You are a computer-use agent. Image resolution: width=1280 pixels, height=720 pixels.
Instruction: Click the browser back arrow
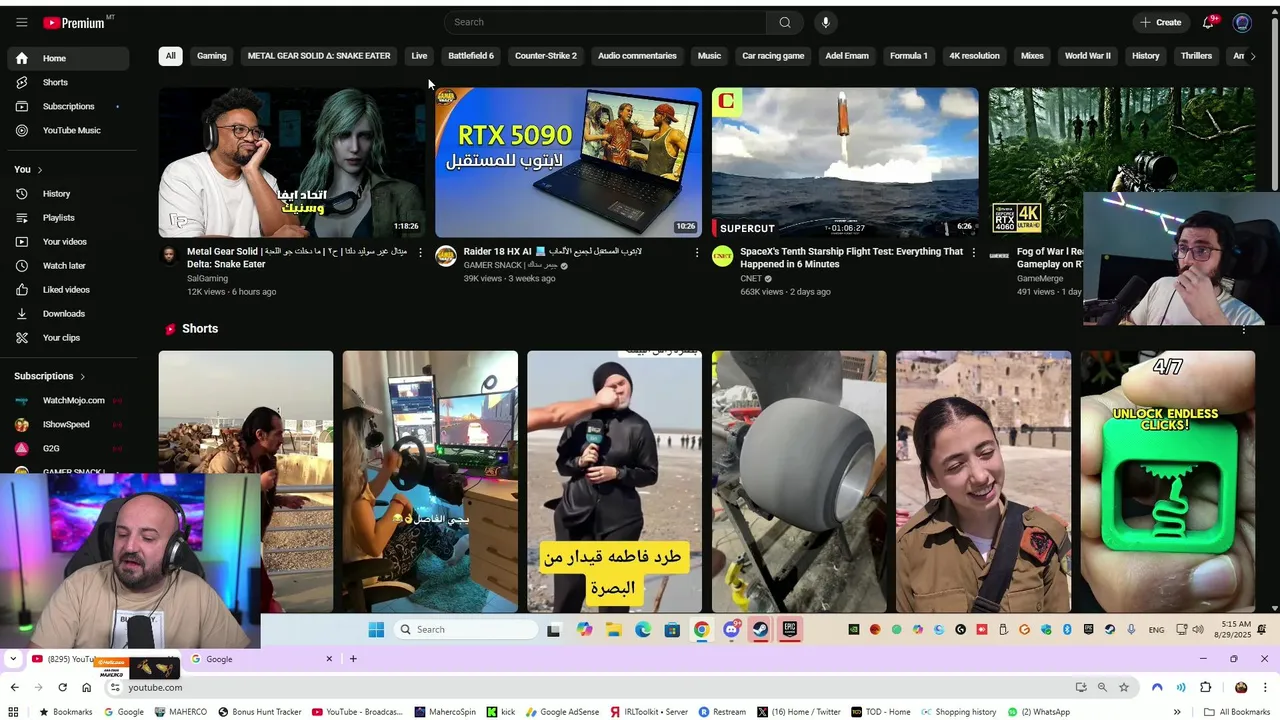pos(14,687)
